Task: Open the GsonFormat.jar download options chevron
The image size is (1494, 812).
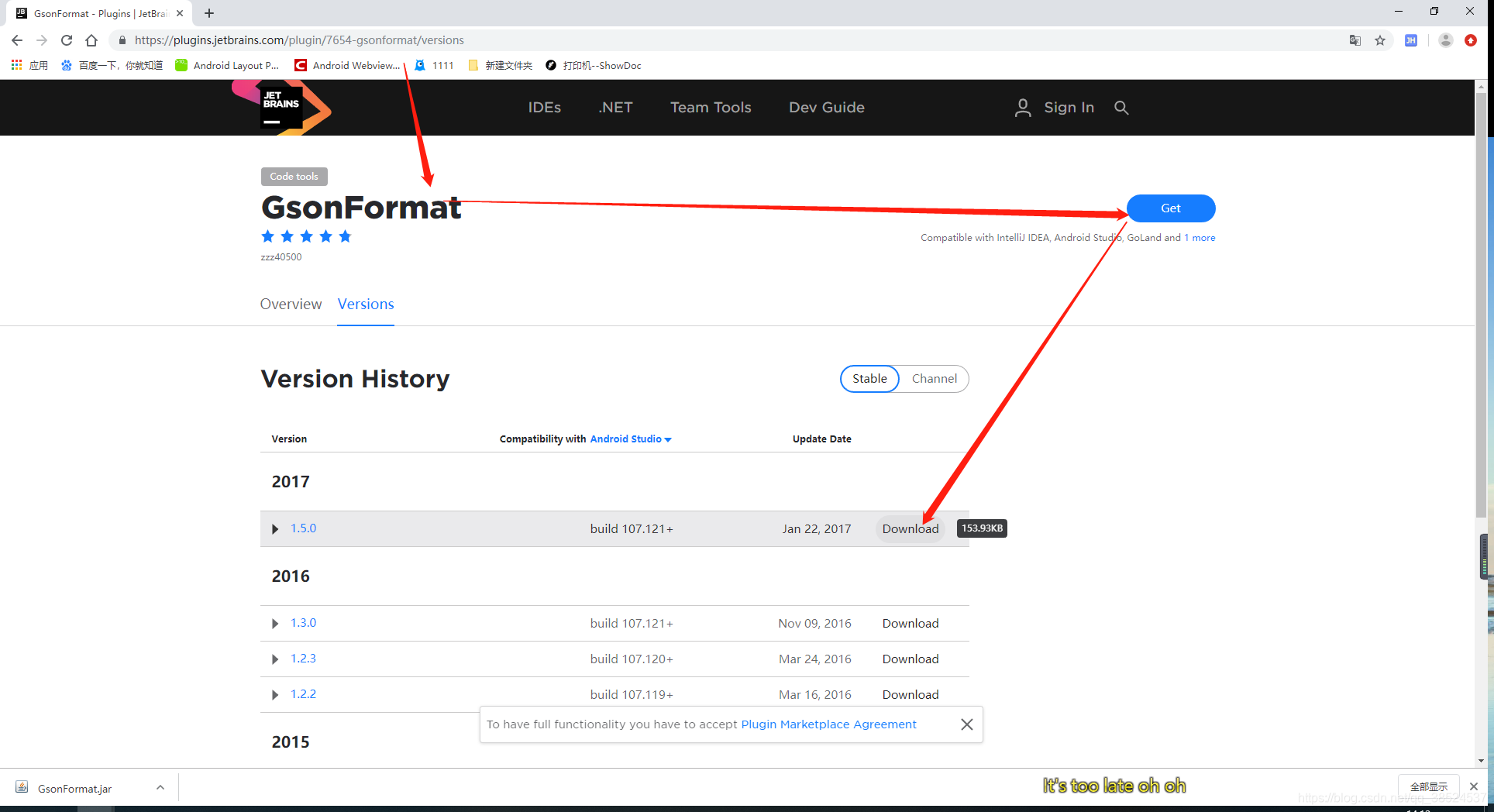Action: [160, 787]
